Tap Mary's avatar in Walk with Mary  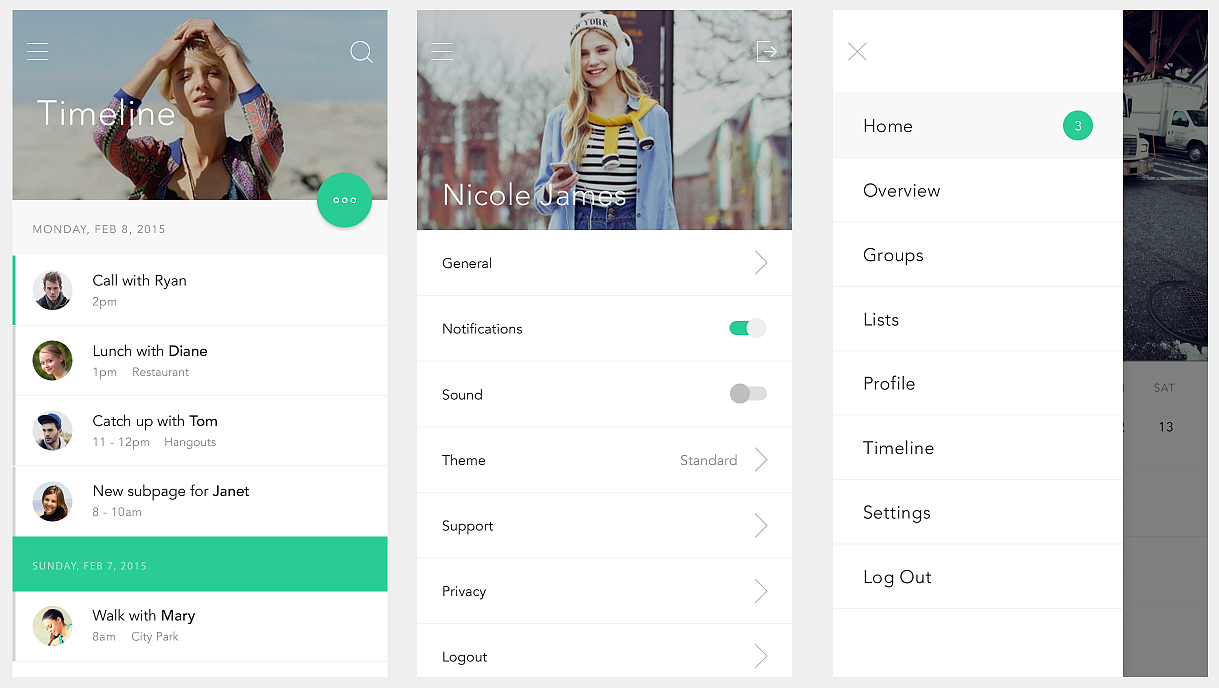52,626
